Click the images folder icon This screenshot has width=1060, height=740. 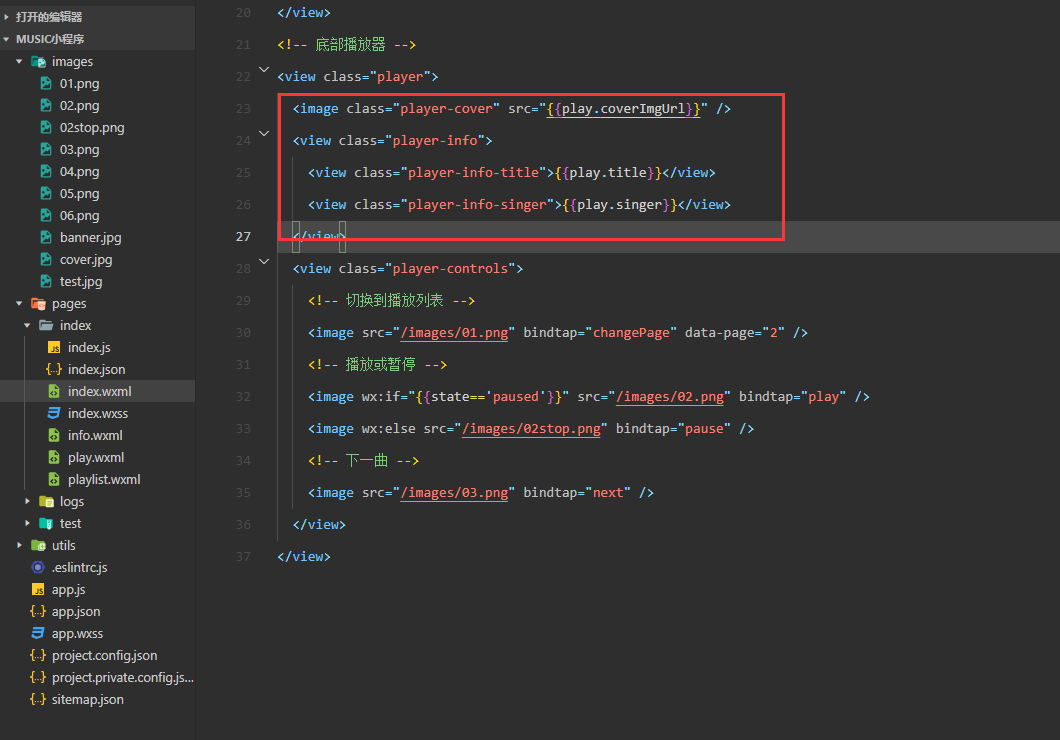coord(38,62)
